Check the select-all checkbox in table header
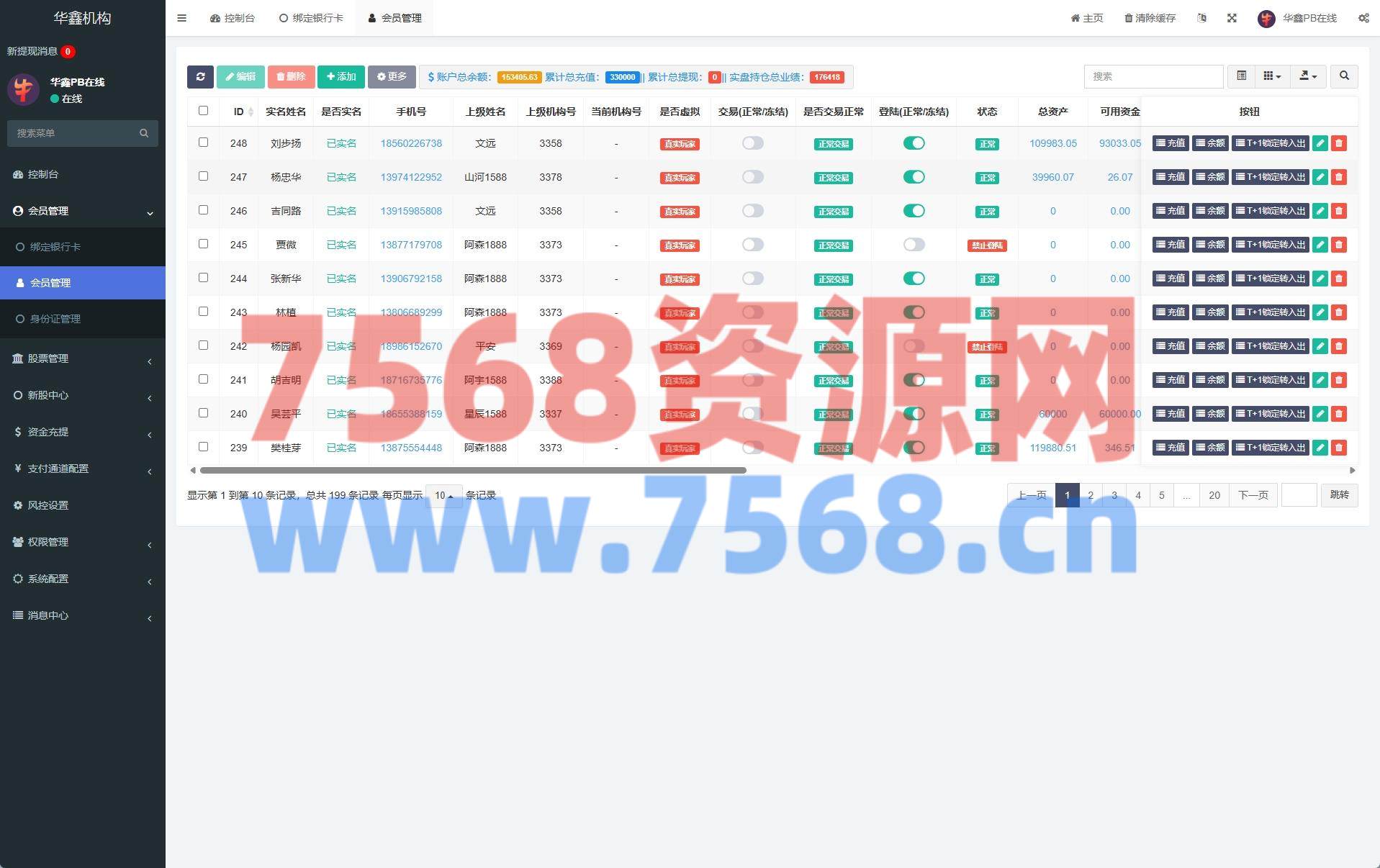The width and height of the screenshot is (1380, 868). [203, 111]
